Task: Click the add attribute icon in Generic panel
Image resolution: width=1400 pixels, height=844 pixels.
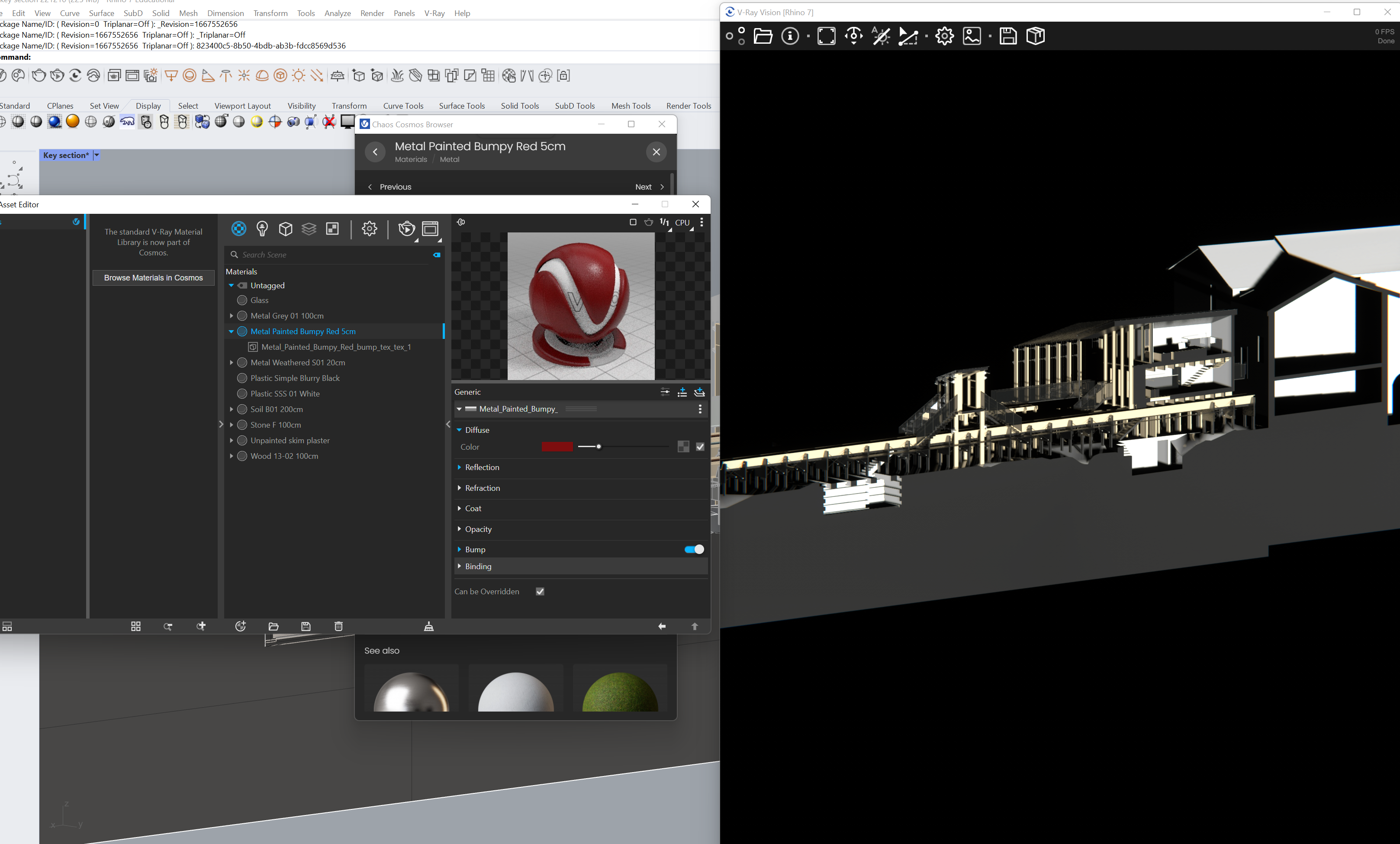Action: 682,392
